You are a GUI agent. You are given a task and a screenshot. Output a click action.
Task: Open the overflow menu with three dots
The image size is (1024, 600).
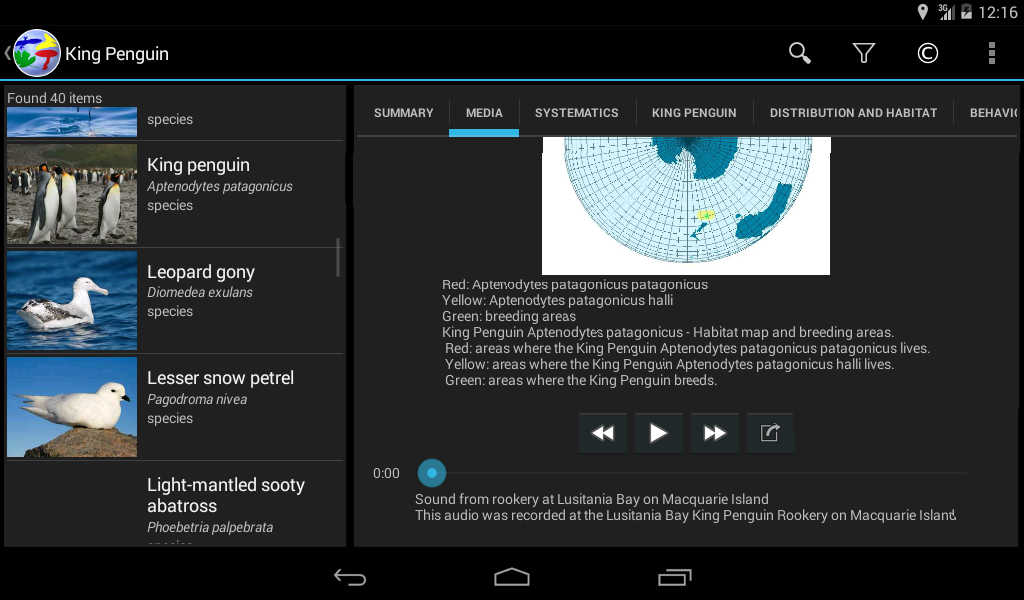click(x=991, y=53)
